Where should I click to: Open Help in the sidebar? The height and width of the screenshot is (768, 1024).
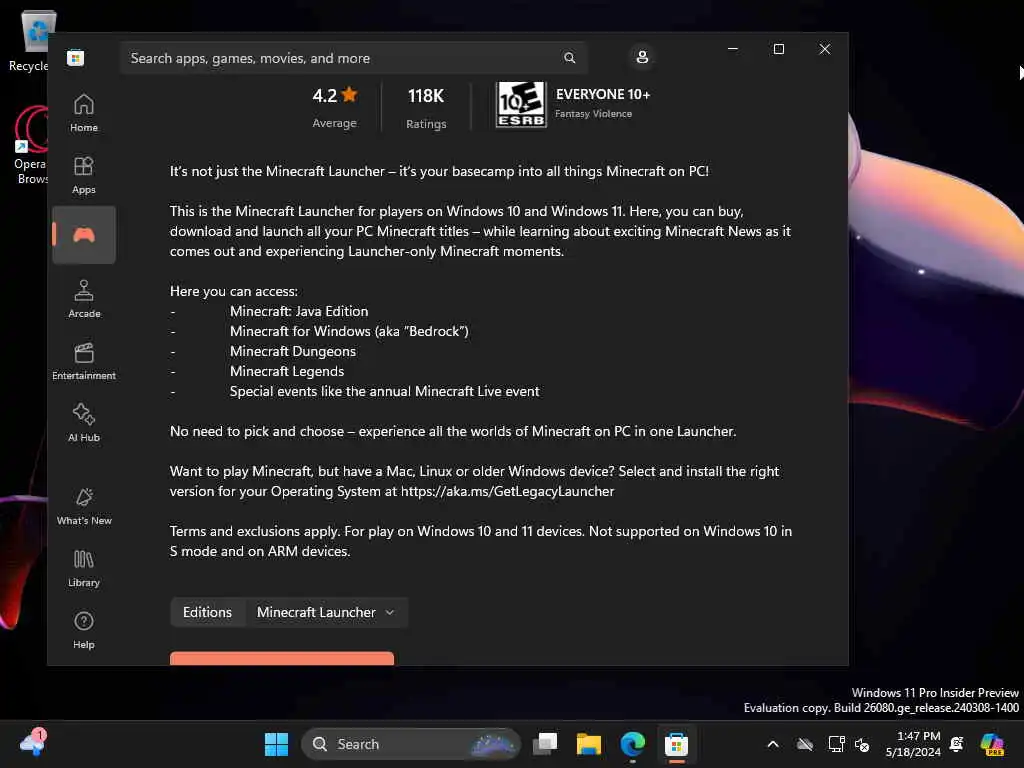pyautogui.click(x=84, y=630)
